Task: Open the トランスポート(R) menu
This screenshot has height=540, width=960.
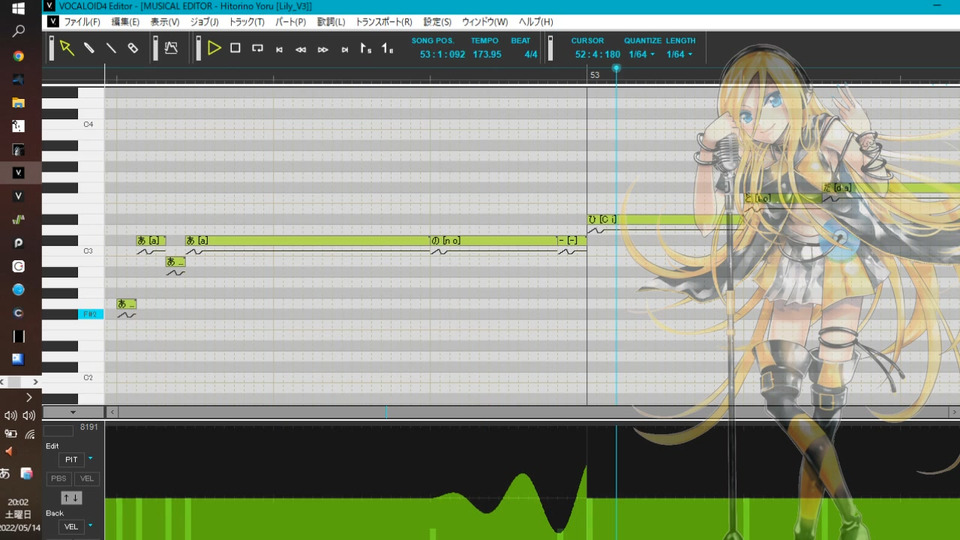Action: pyautogui.click(x=384, y=21)
